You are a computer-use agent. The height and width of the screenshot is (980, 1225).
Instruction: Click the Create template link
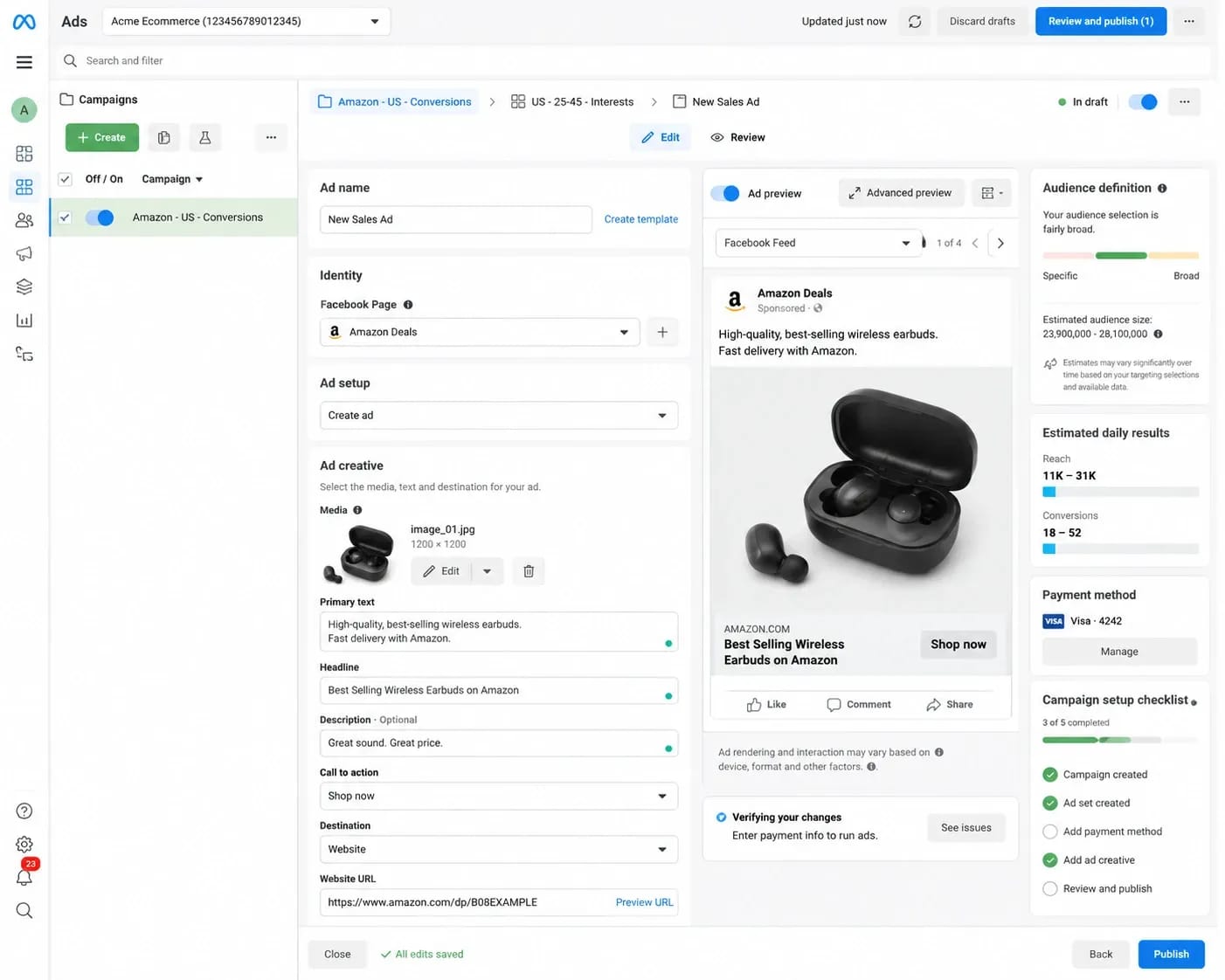(x=641, y=219)
